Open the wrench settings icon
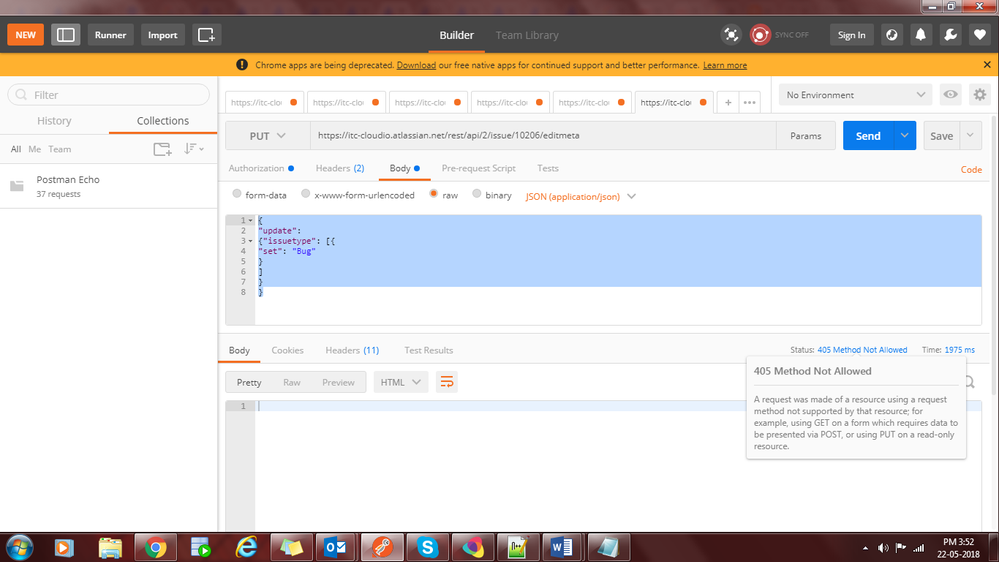The image size is (999, 562). click(951, 35)
